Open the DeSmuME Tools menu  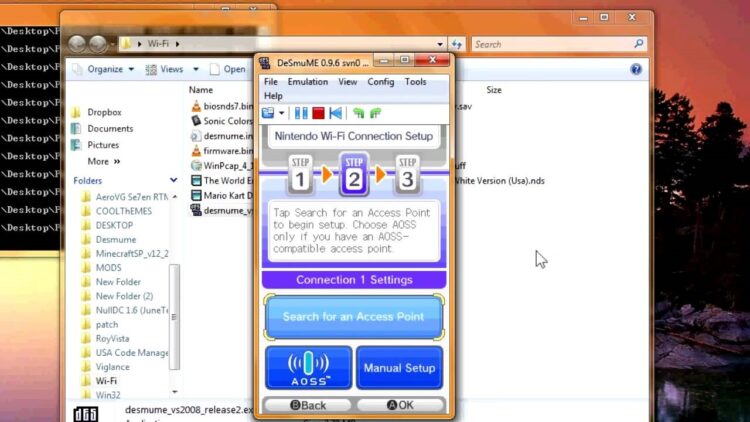coord(415,82)
